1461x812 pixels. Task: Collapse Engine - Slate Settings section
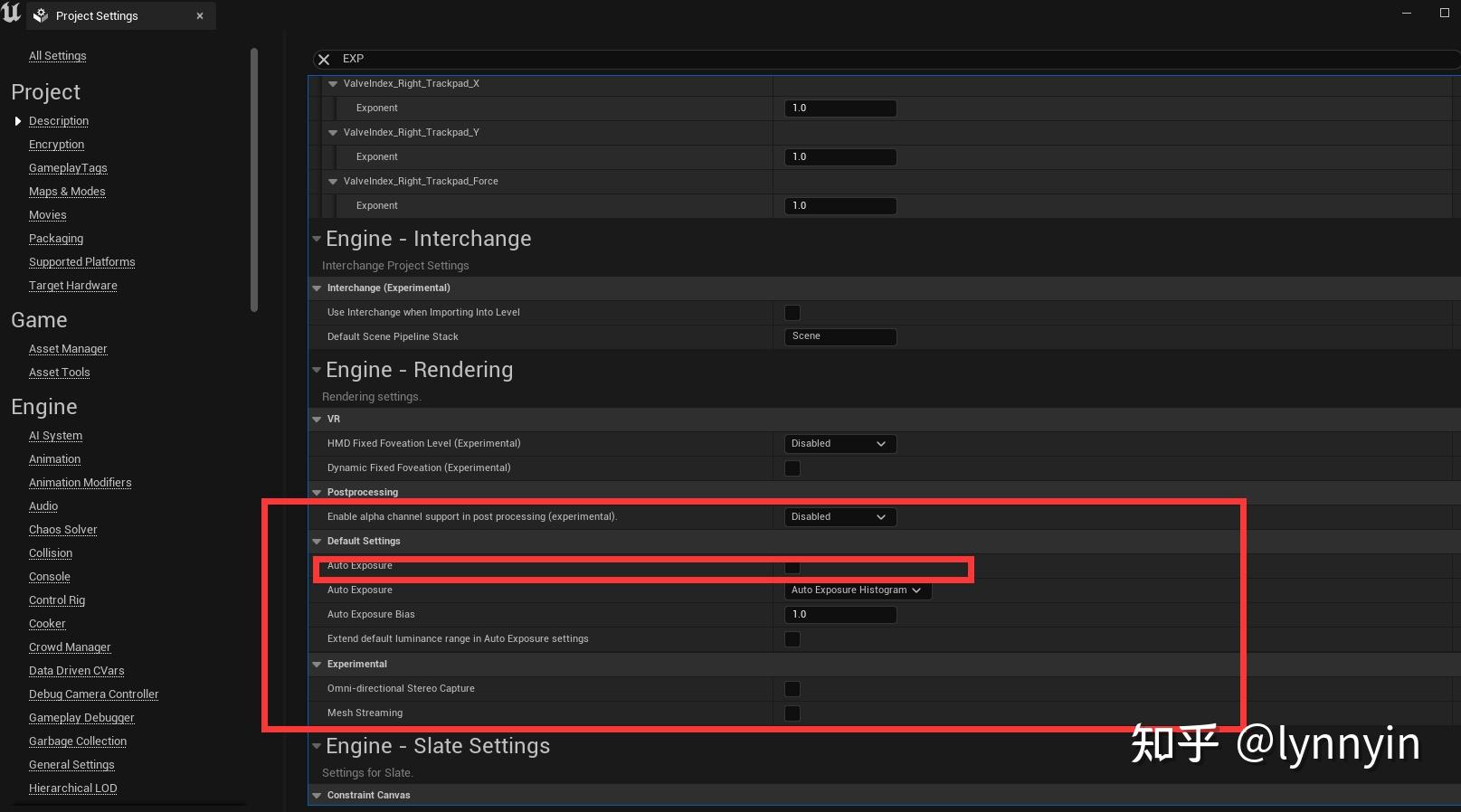[x=317, y=746]
